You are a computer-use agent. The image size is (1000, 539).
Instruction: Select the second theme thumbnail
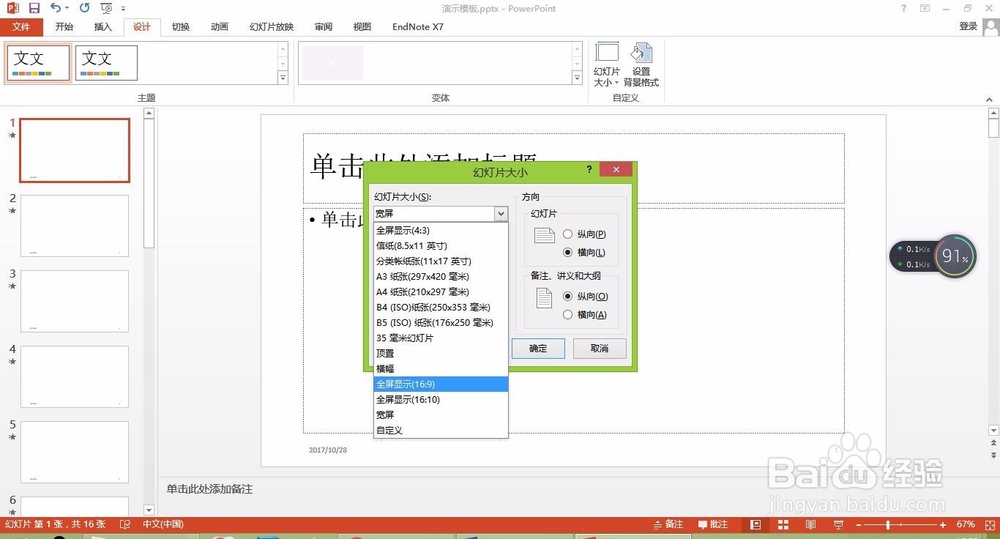pyautogui.click(x=106, y=63)
